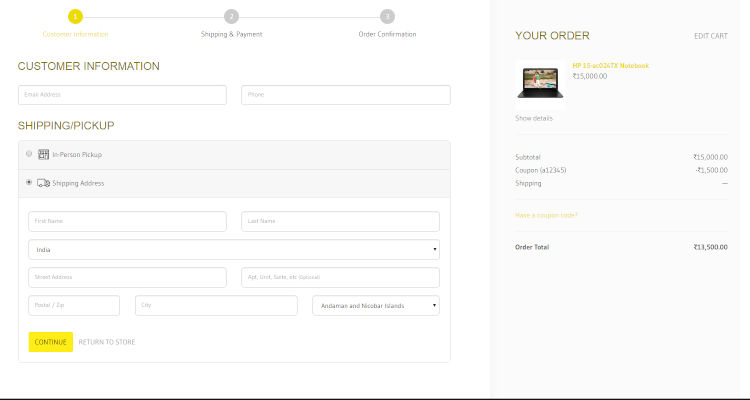Open Edit Cart link
The height and width of the screenshot is (400, 750).
(x=710, y=36)
